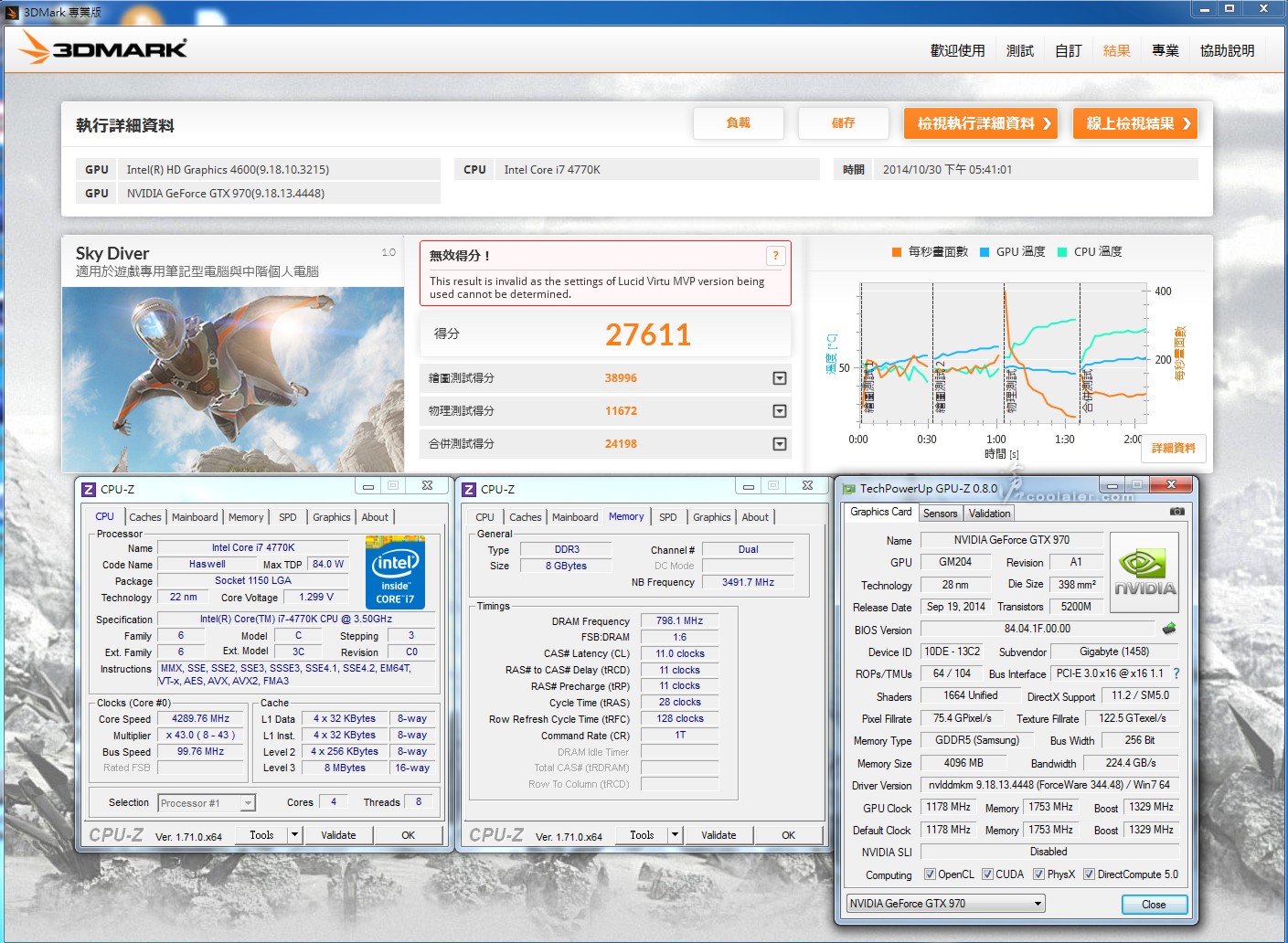Click the CPU-Z title icon of the CPU window
This screenshot has width=1288, height=943.
[89, 490]
